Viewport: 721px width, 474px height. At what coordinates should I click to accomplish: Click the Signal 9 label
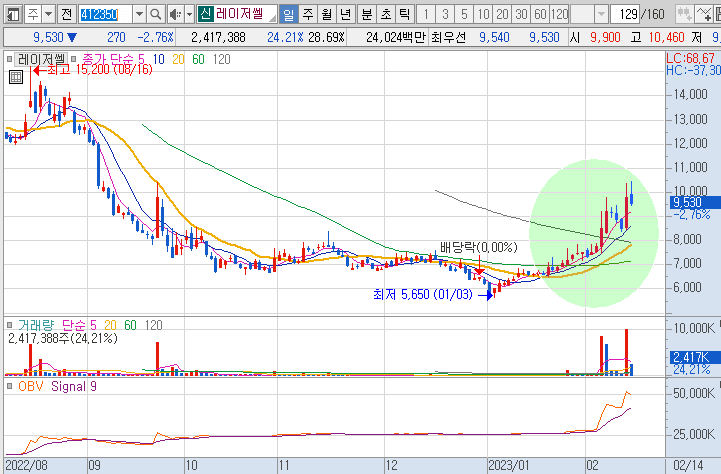[74, 386]
